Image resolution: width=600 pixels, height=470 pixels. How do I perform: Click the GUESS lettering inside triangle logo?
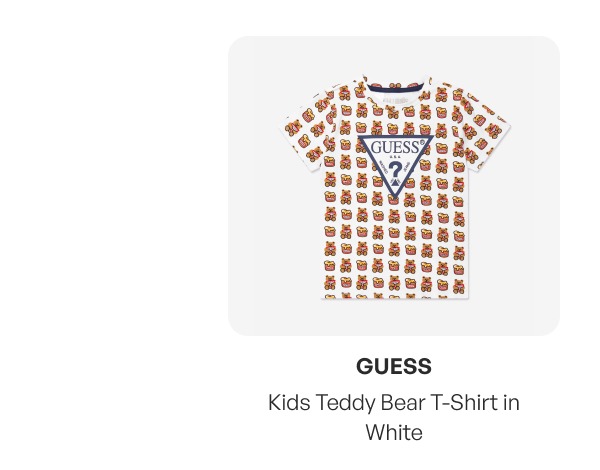pos(396,147)
